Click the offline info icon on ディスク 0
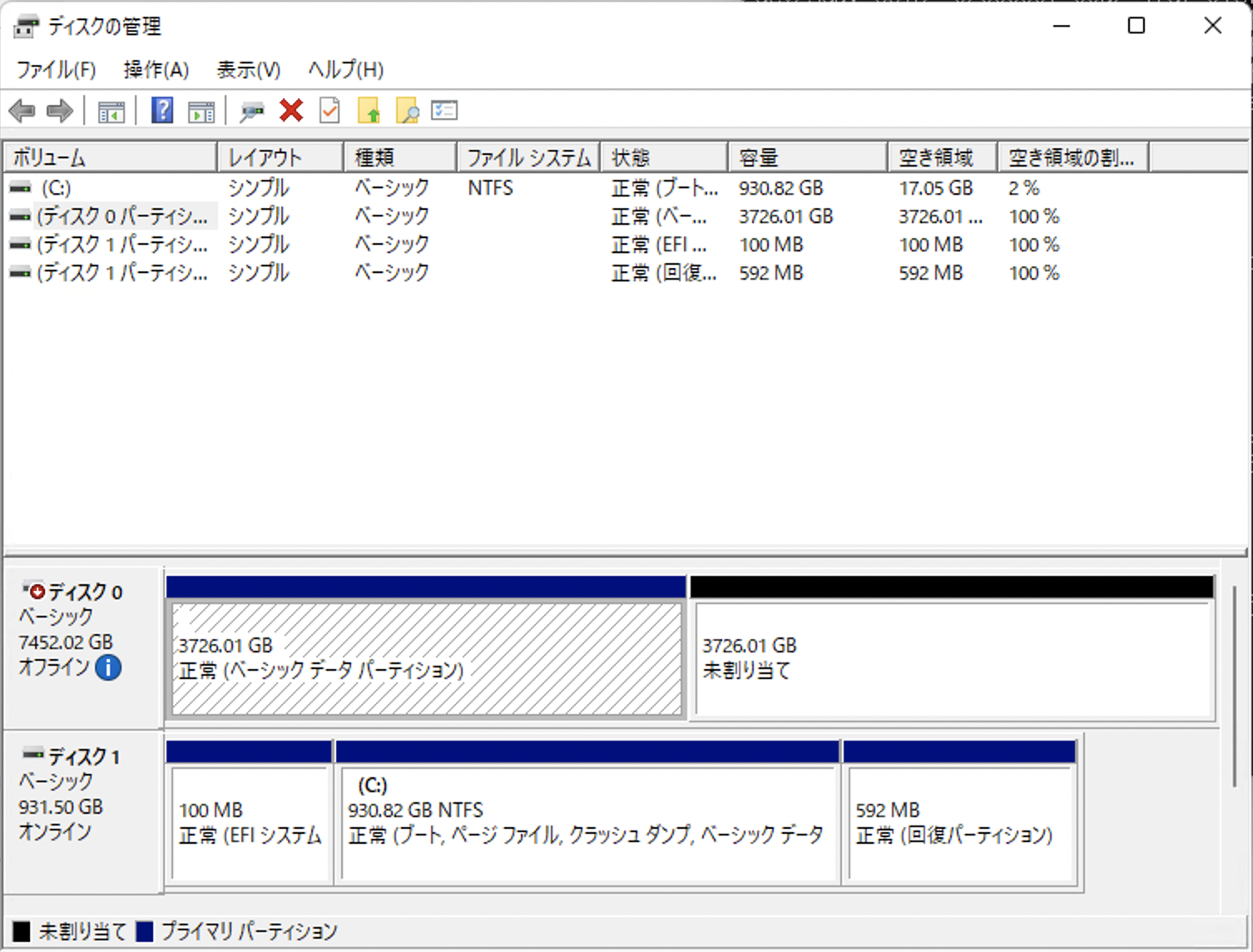Screen dimensions: 1253x952 [108, 667]
